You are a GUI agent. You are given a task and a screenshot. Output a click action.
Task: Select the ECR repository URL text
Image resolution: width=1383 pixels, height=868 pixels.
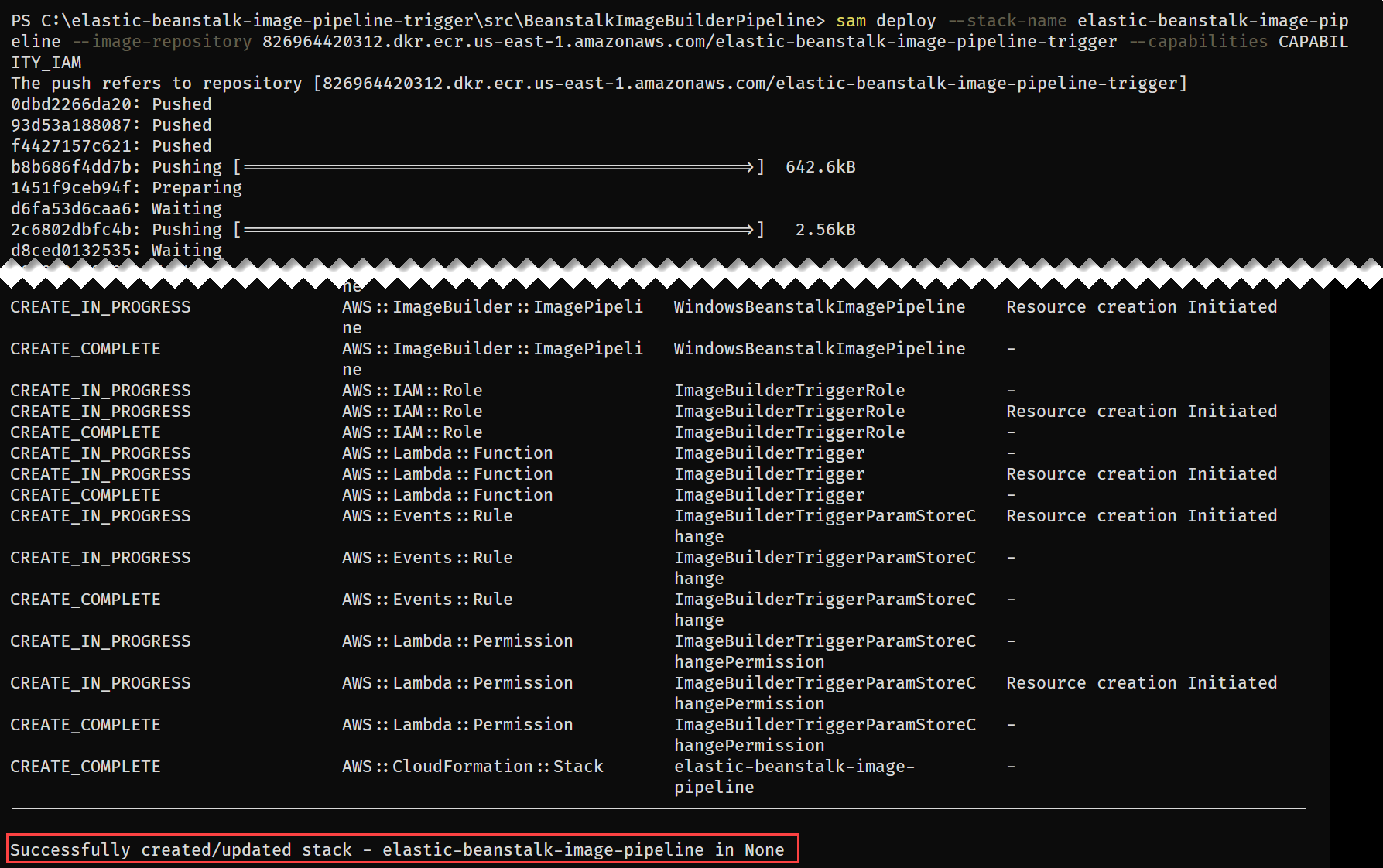point(689,42)
